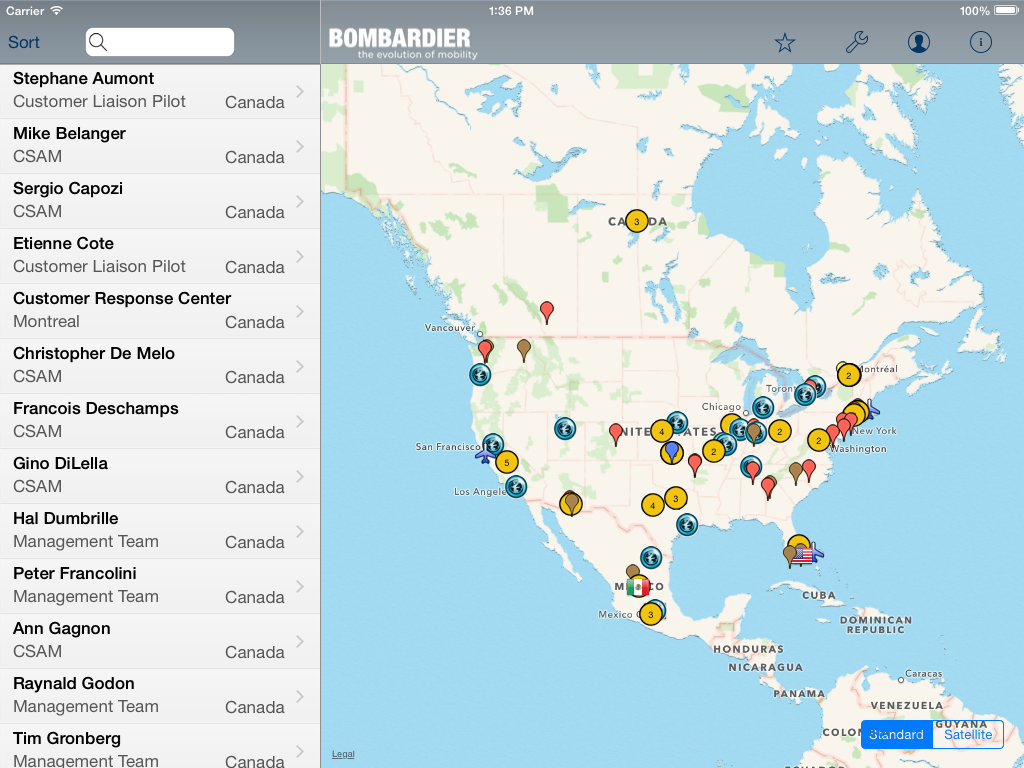Image resolution: width=1024 pixels, height=768 pixels.
Task: Tap the globe marker on Texas coast
Action: pyautogui.click(x=686, y=524)
